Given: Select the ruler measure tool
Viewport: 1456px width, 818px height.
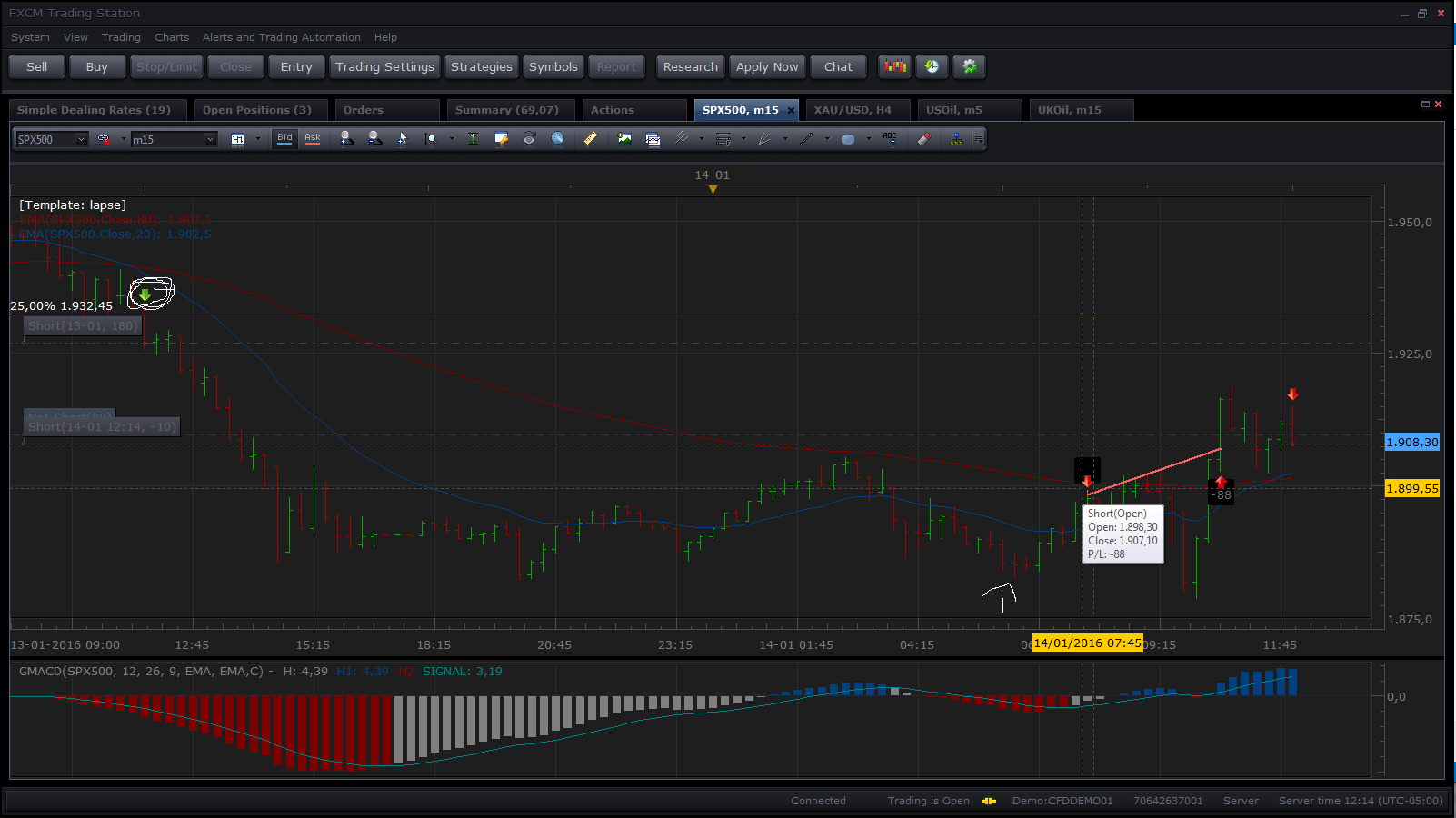Looking at the screenshot, I should [590, 138].
